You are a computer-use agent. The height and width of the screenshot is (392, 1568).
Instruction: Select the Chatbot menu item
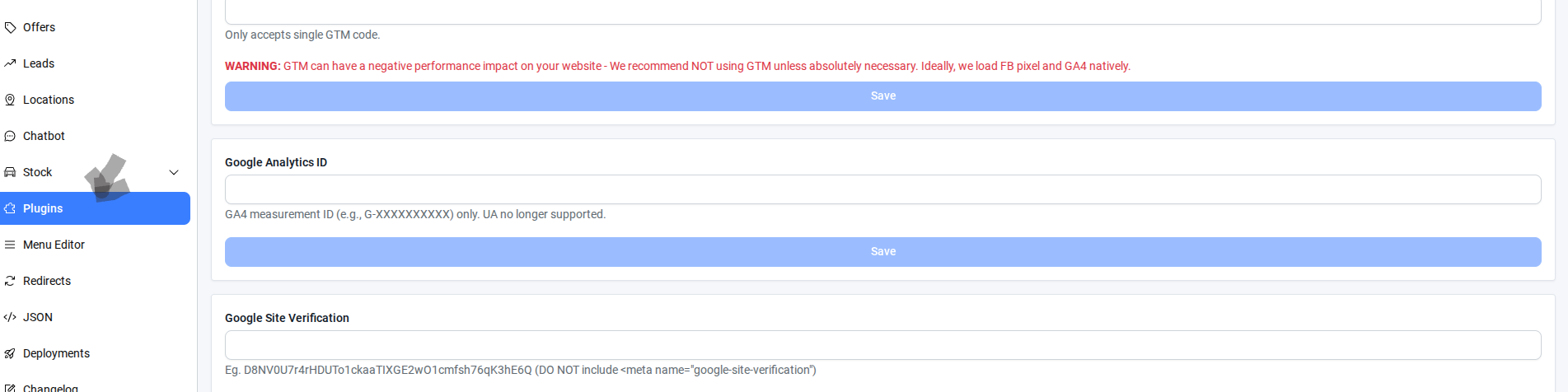[44, 136]
